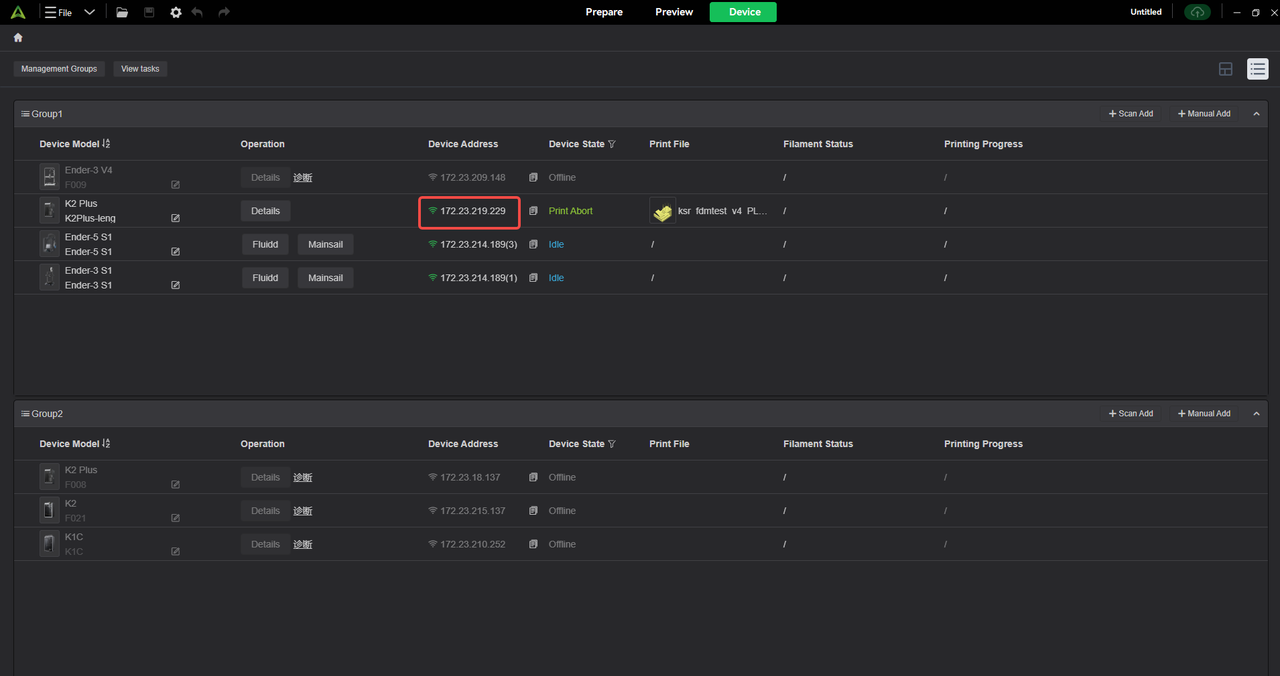1280x676 pixels.
Task: Click the Creality logo in title bar
Action: point(18,12)
